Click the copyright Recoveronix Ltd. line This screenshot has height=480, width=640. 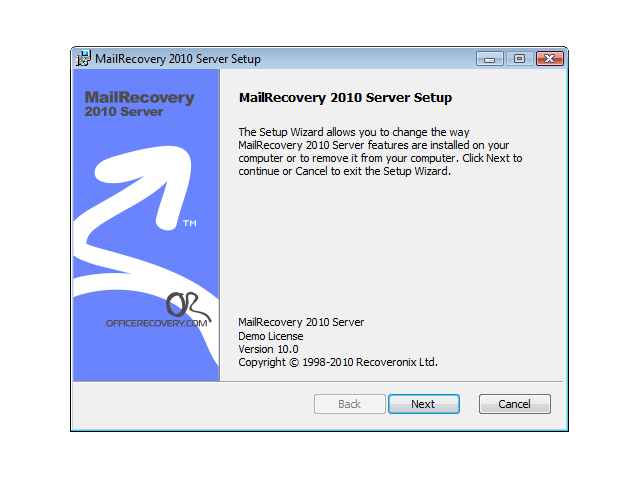coord(338,362)
